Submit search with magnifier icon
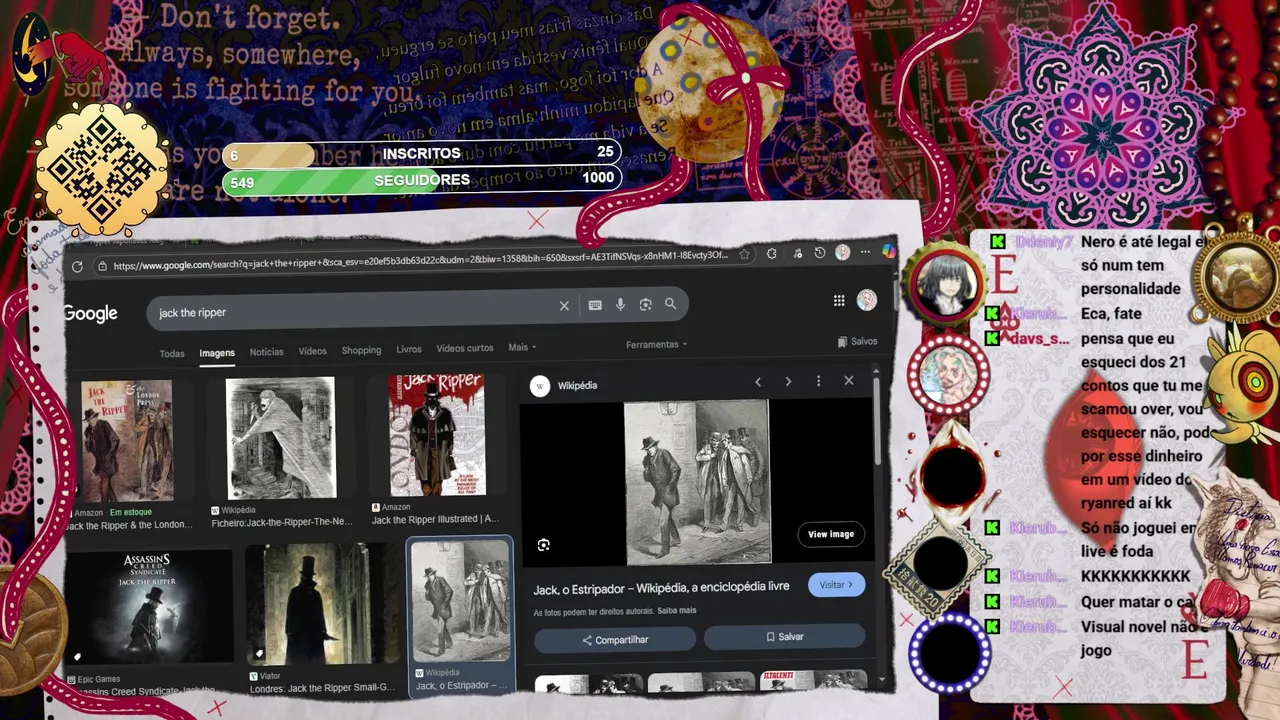The width and height of the screenshot is (1280, 720). [670, 304]
